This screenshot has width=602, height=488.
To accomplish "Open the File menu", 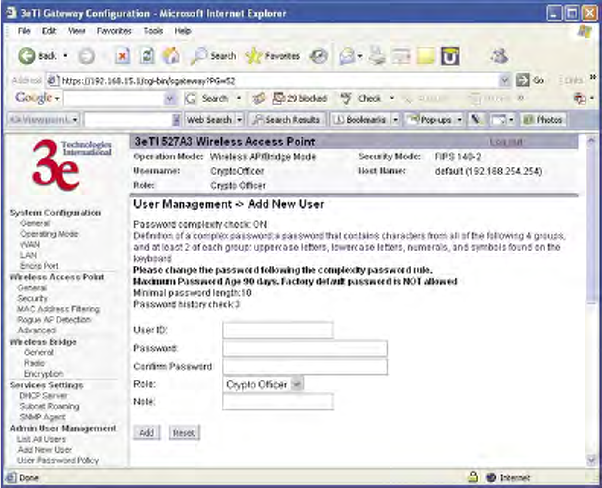I will (x=24, y=31).
